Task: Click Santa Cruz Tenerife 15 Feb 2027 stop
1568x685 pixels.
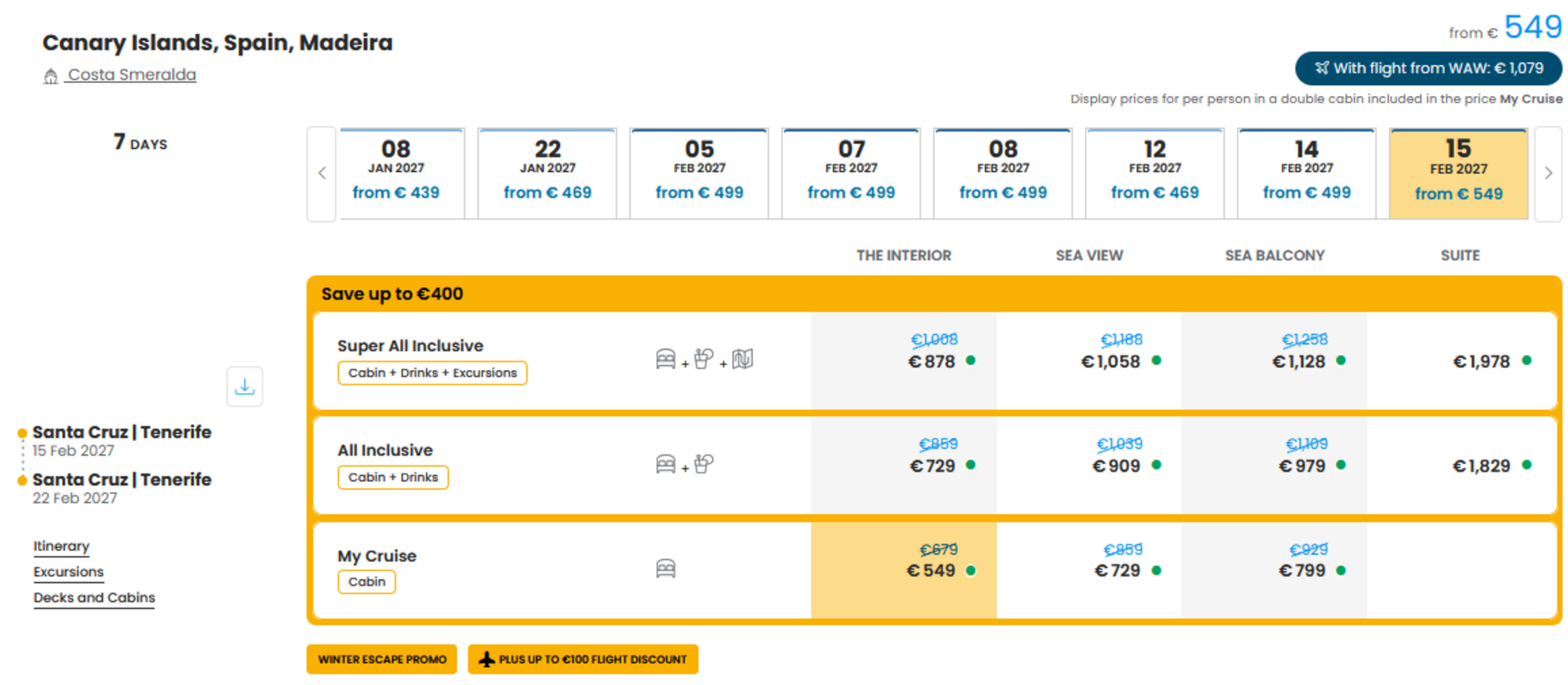Action: [122, 440]
